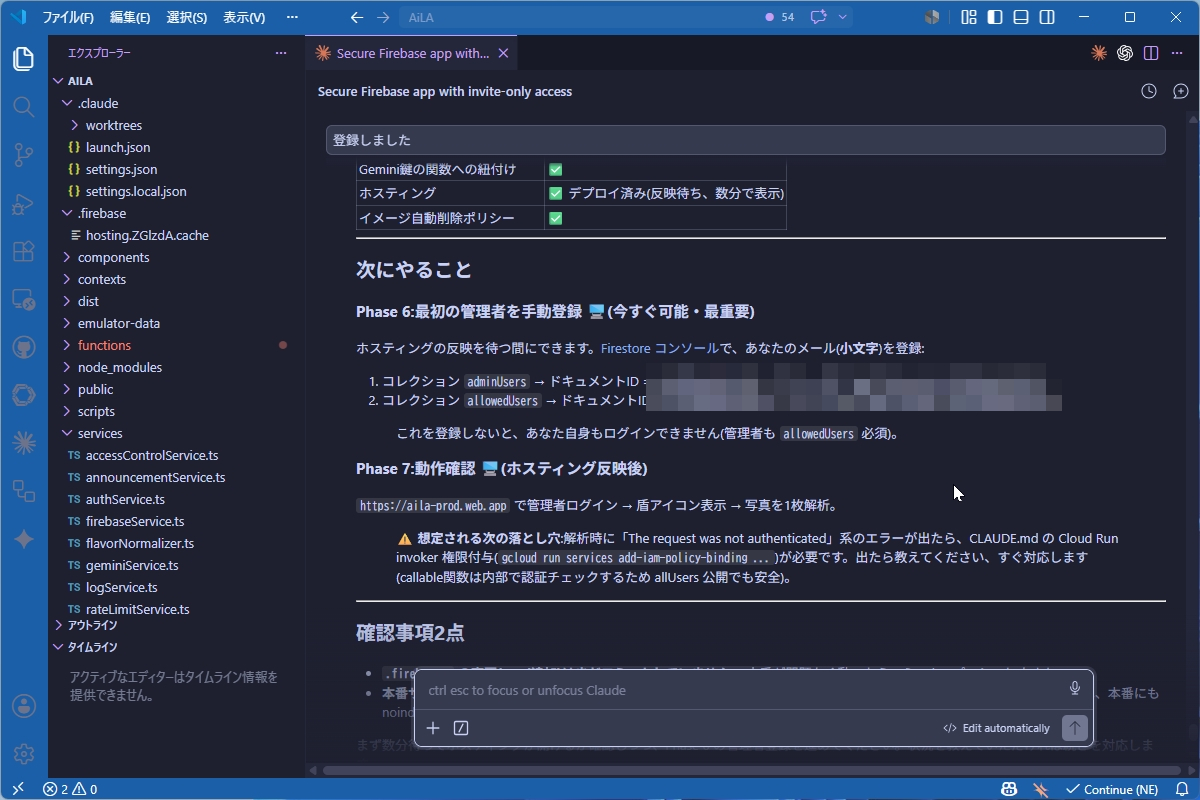Open settings.local.json file
The width and height of the screenshot is (1200, 800).
[177, 191]
